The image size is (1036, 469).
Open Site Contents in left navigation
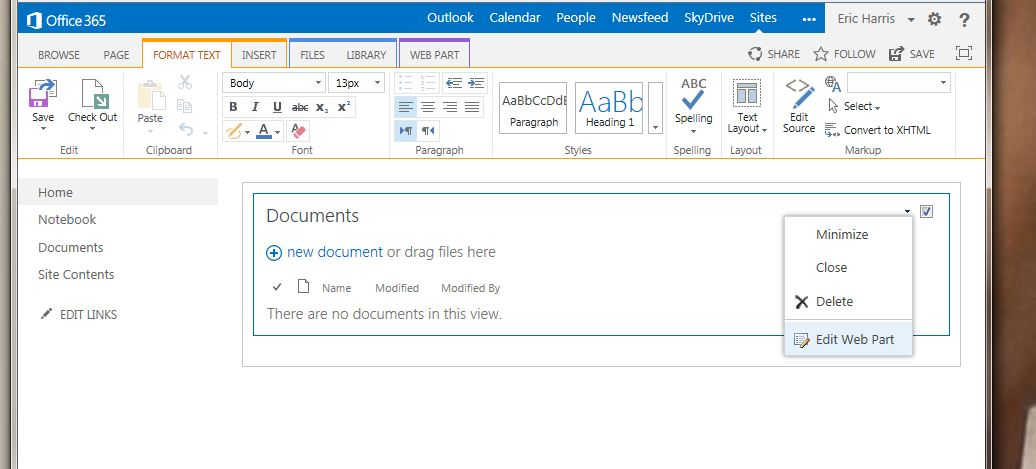coord(76,274)
